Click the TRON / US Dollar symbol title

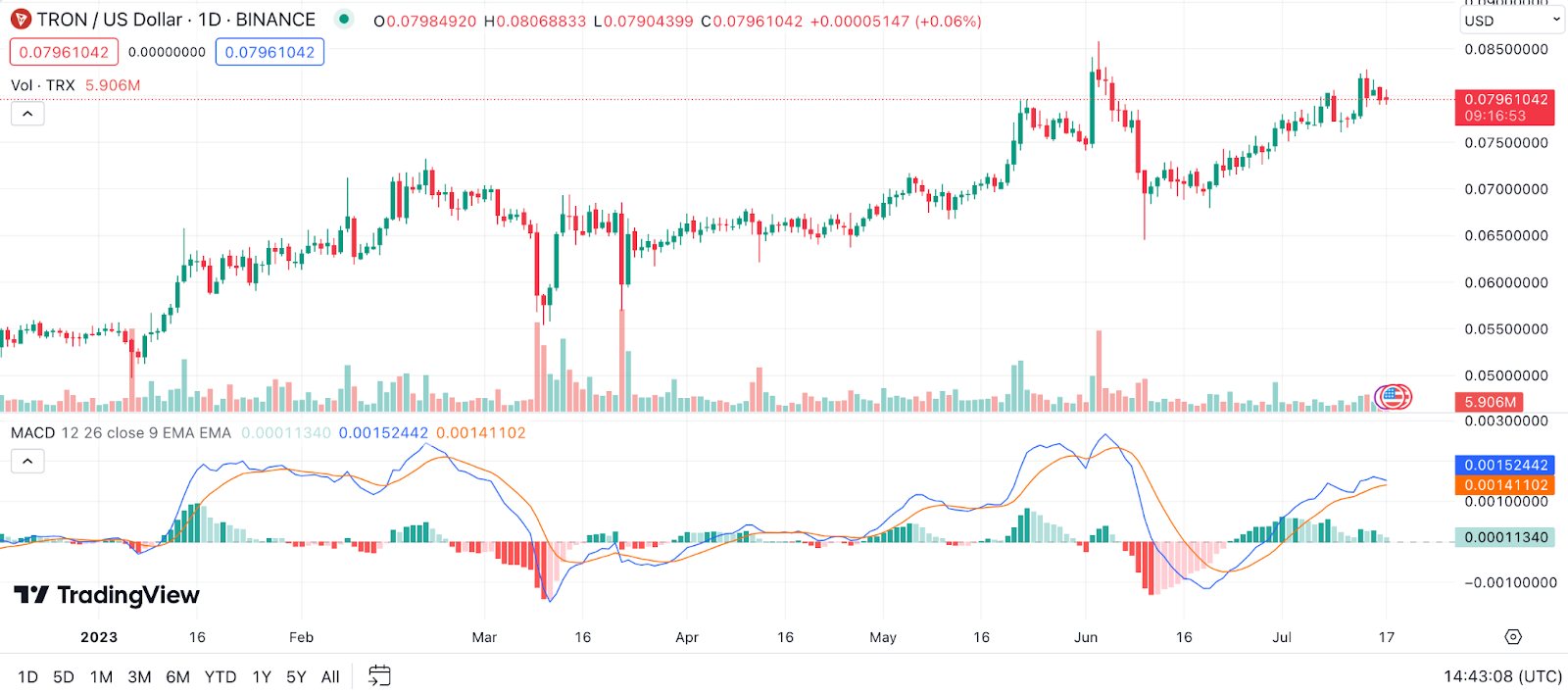point(176,20)
